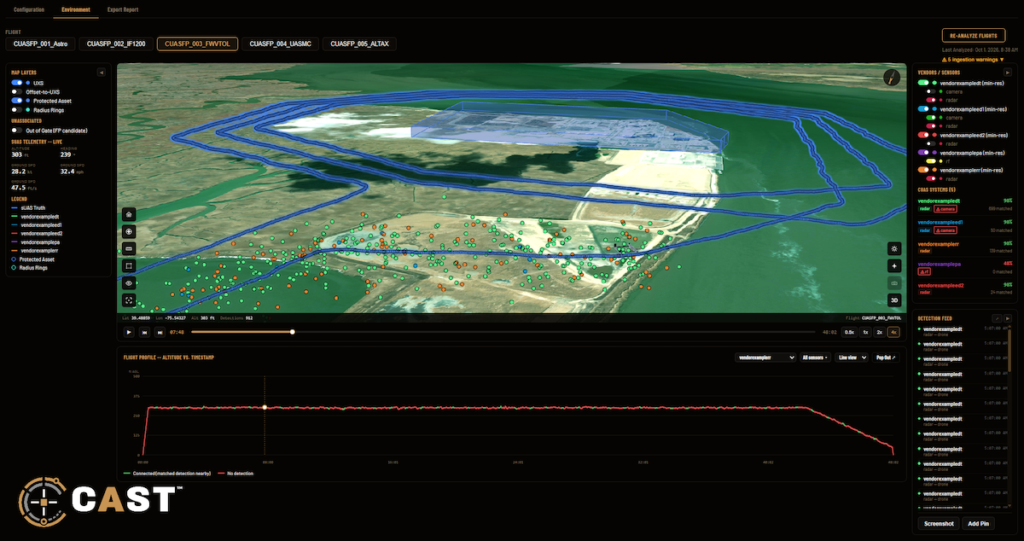
Task: Pop out the flight profile chart
Action: click(x=886, y=357)
